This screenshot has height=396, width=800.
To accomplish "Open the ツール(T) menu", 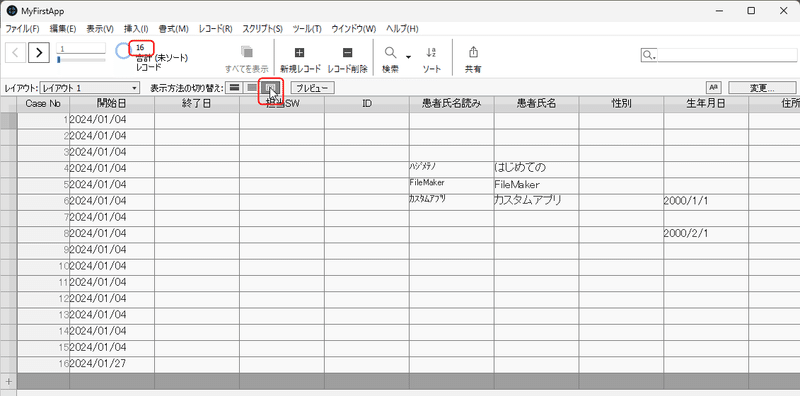I will point(307,29).
